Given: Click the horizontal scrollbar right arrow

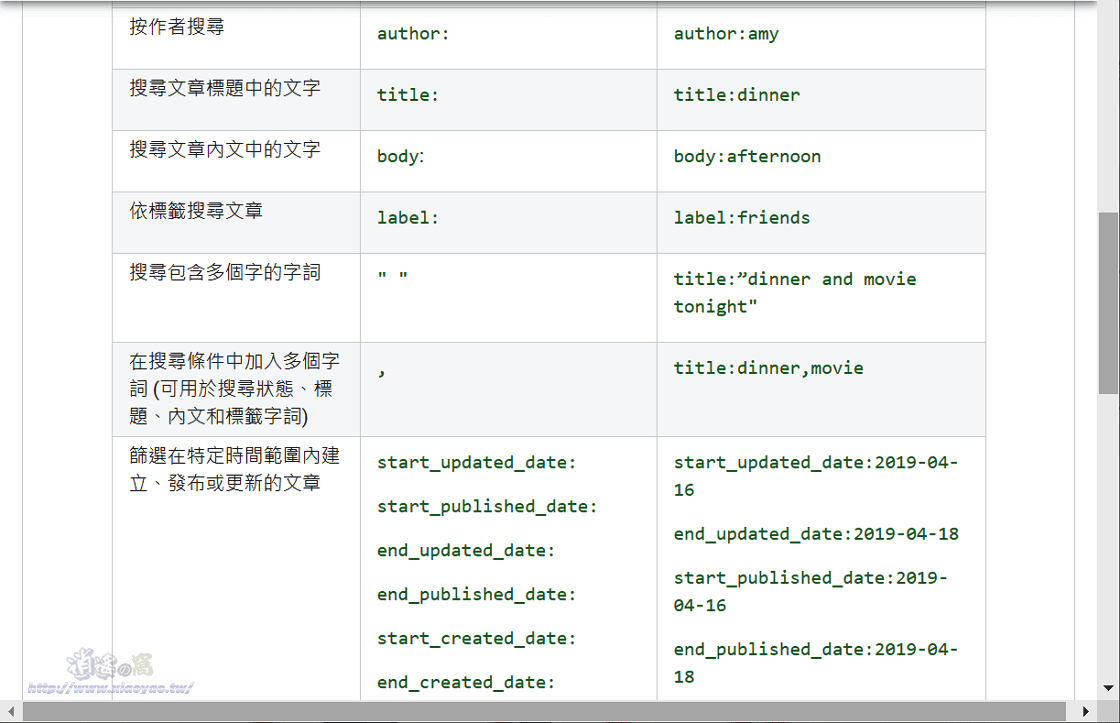Looking at the screenshot, I should tap(1086, 712).
